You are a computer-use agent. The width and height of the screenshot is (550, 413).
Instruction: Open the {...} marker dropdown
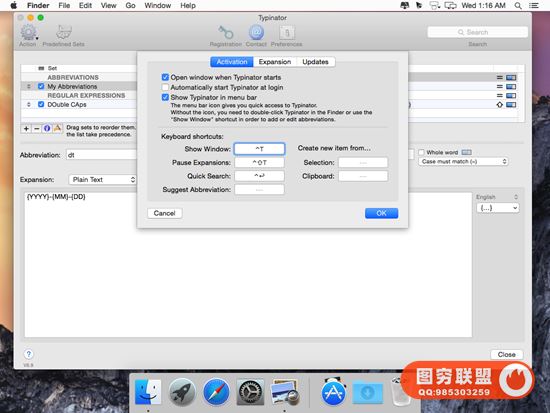click(x=497, y=208)
